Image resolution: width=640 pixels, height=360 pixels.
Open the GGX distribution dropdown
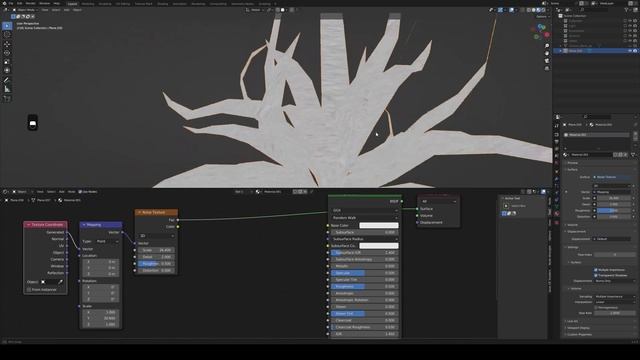coord(365,210)
